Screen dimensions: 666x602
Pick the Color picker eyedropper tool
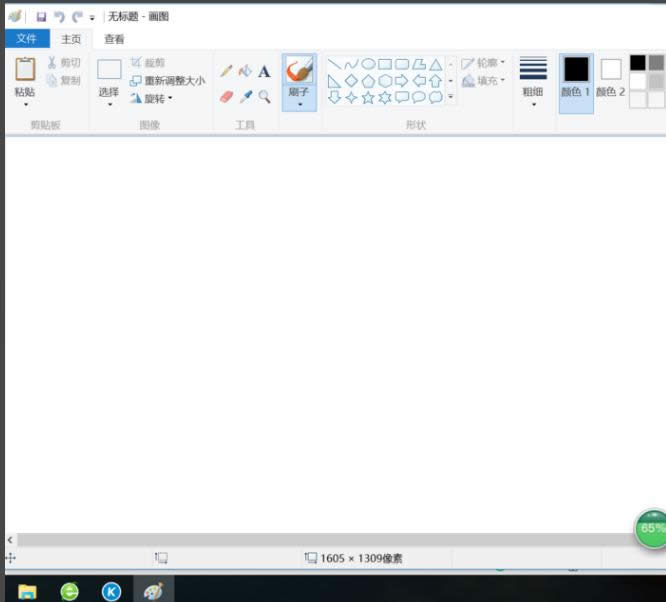point(245,97)
